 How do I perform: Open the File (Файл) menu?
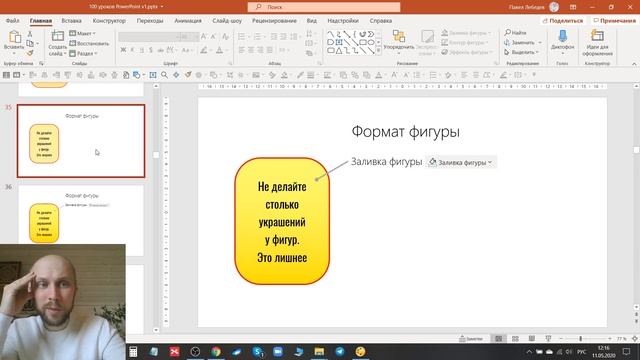coord(12,20)
